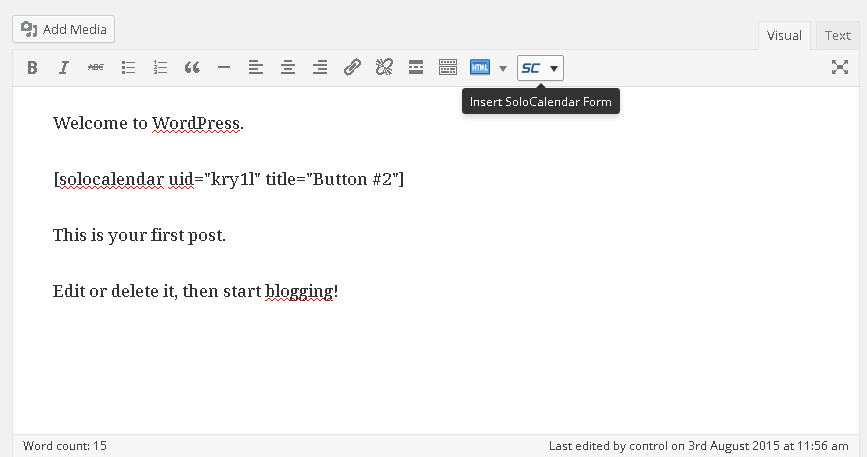Align text right

pyautogui.click(x=320, y=67)
